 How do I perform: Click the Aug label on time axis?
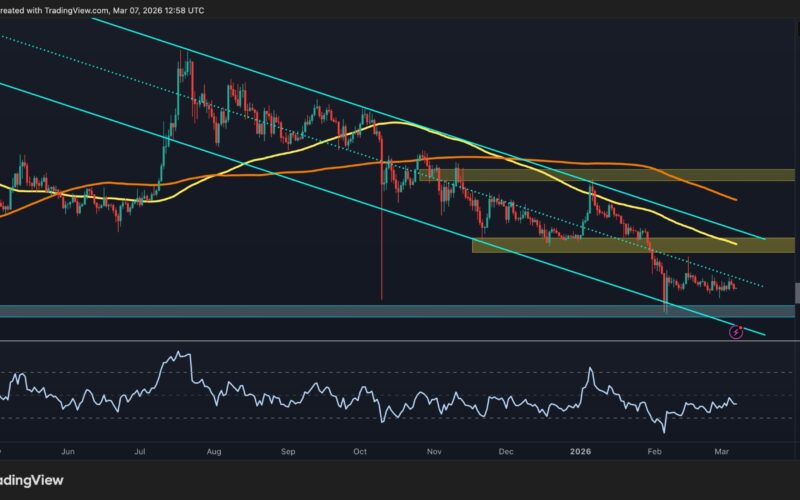pos(212,451)
